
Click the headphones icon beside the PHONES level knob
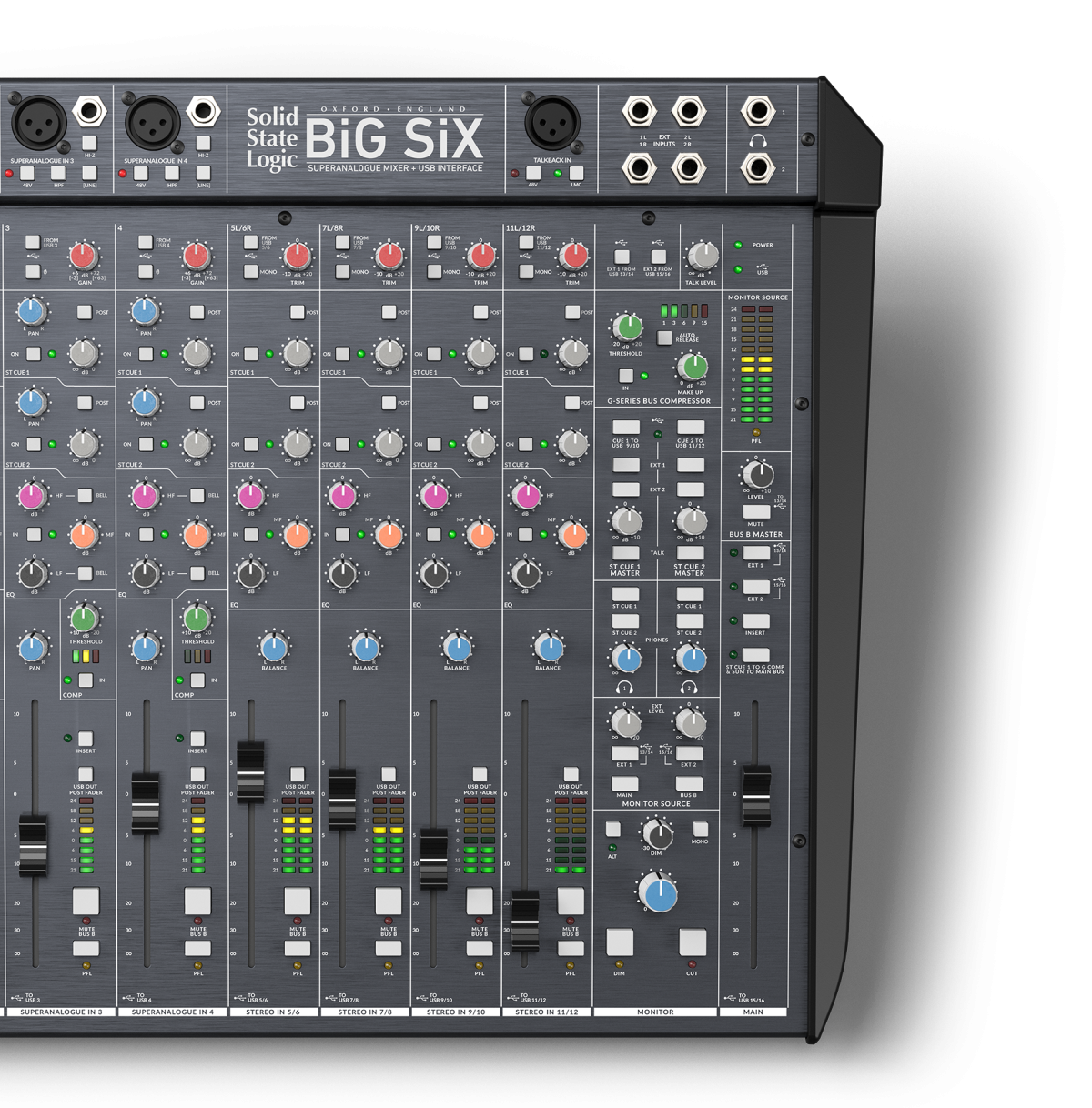tap(622, 688)
